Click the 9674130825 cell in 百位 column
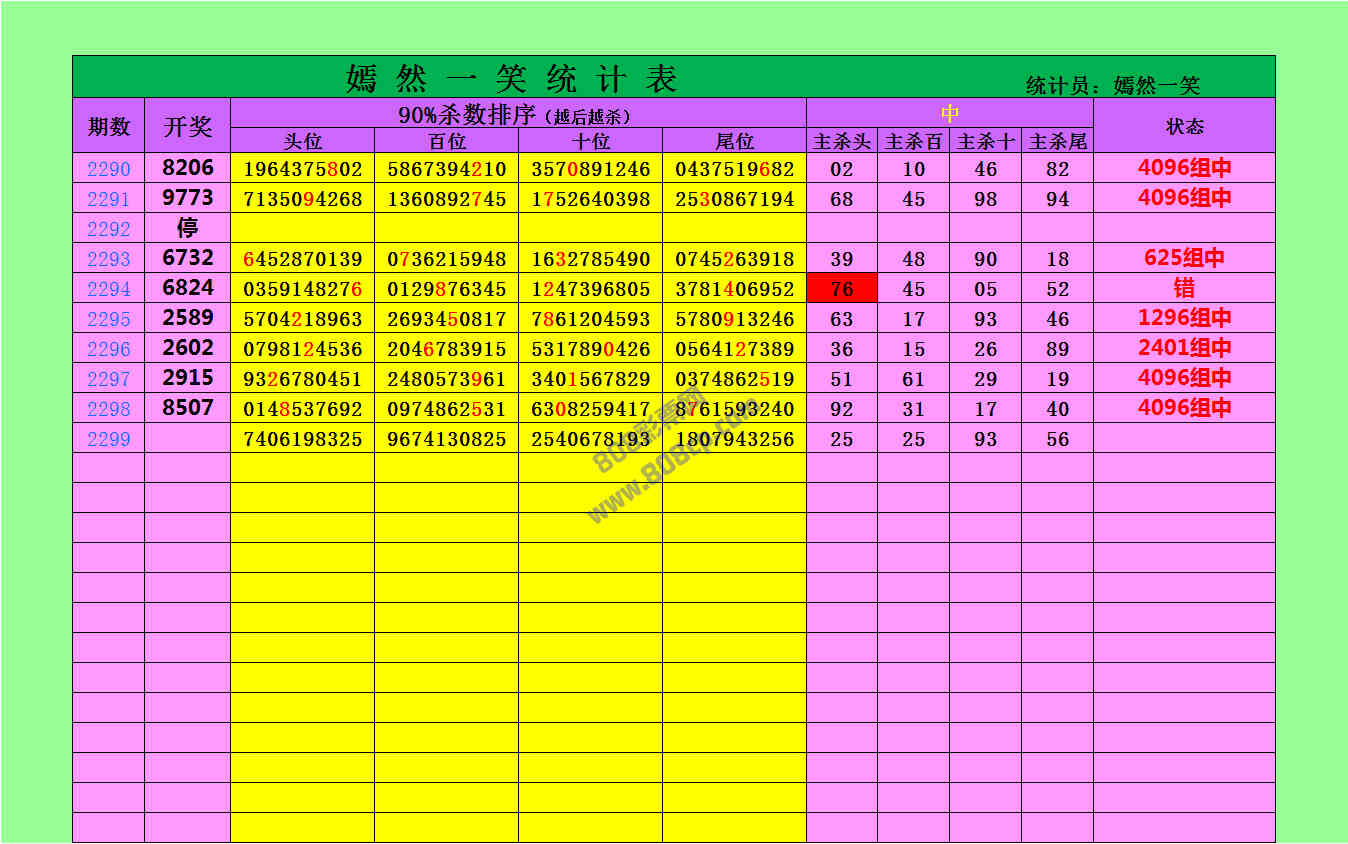 446,439
